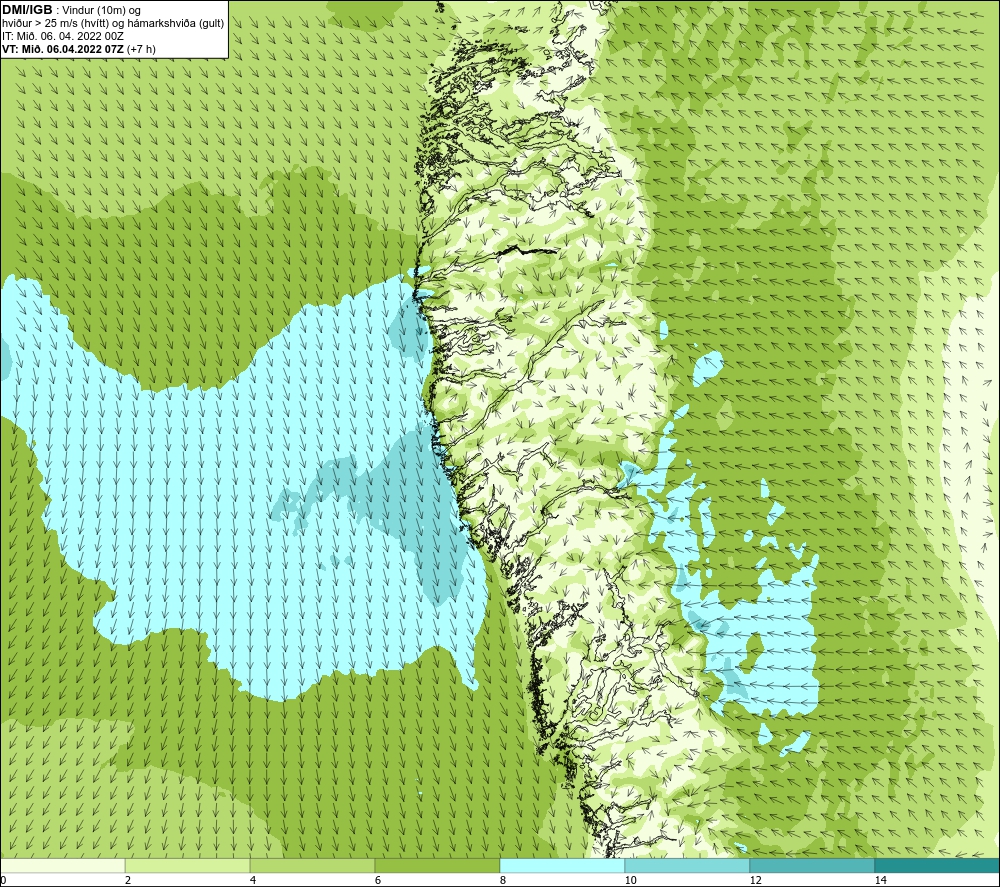This screenshot has height=887, width=1000.
Task: Click the 'VT: Mið. 06.04.2022 07Z' line
Action: click(x=63, y=49)
